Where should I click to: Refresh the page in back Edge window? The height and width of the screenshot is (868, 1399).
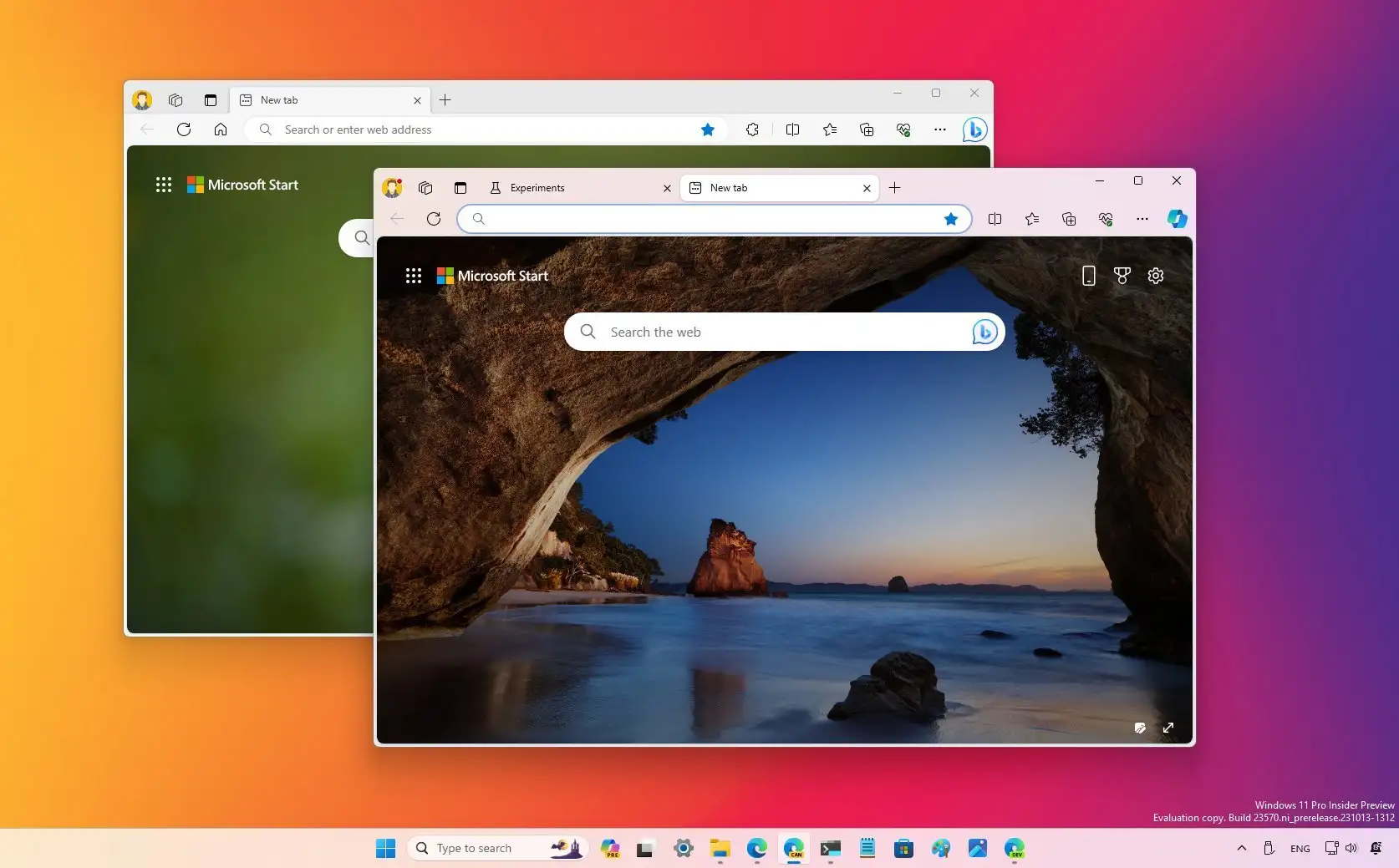[x=184, y=129]
